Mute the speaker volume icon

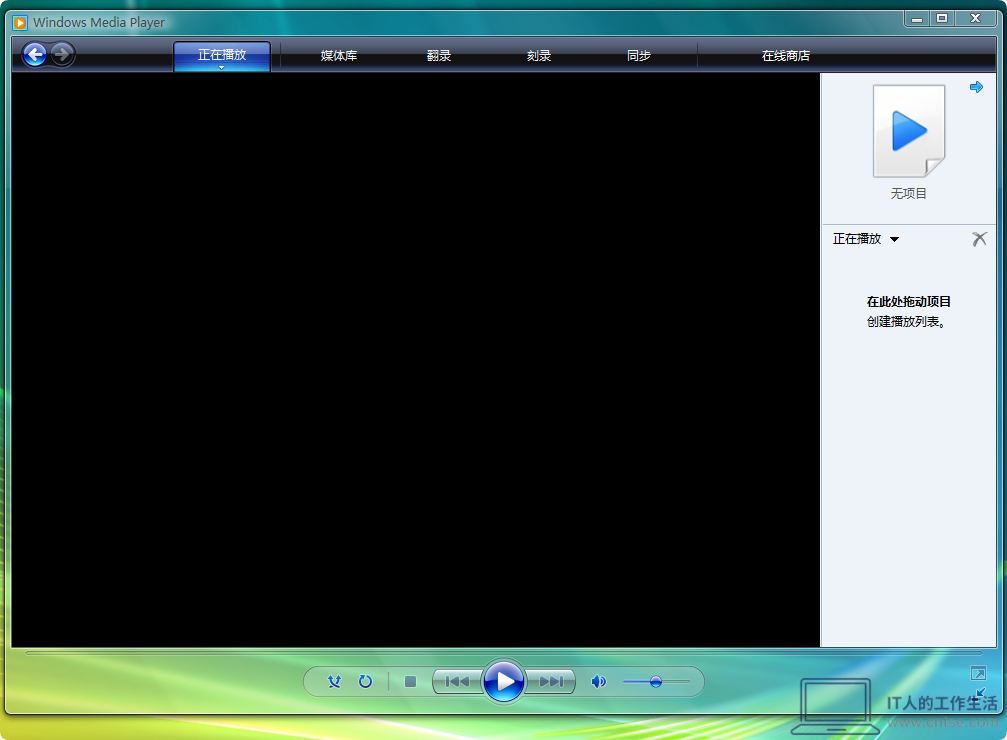tap(598, 682)
